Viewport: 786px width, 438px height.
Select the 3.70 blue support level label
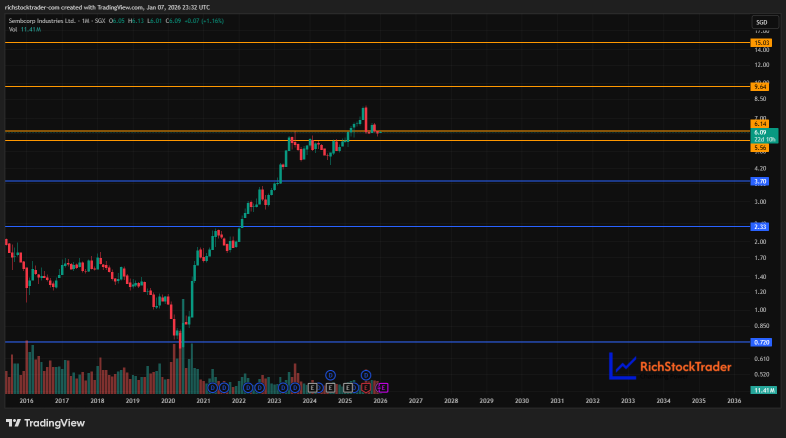click(x=760, y=181)
